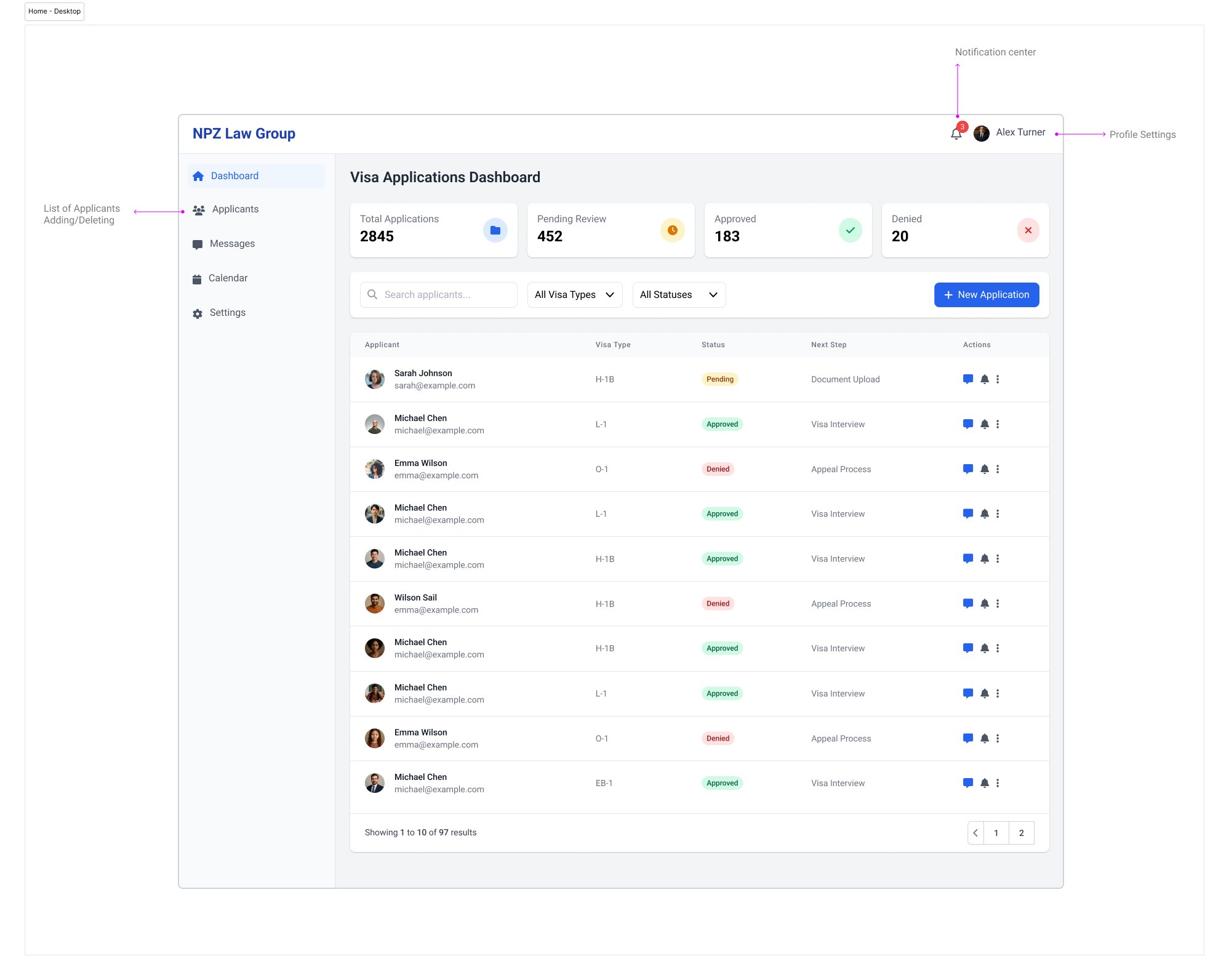This screenshot has width=1229, height=980.
Task: Expand the All Visa Types dropdown
Action: click(574, 295)
